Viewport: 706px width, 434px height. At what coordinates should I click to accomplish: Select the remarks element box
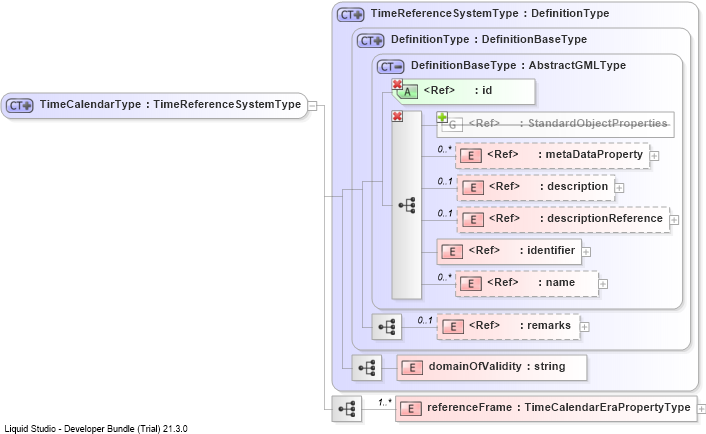point(508,327)
